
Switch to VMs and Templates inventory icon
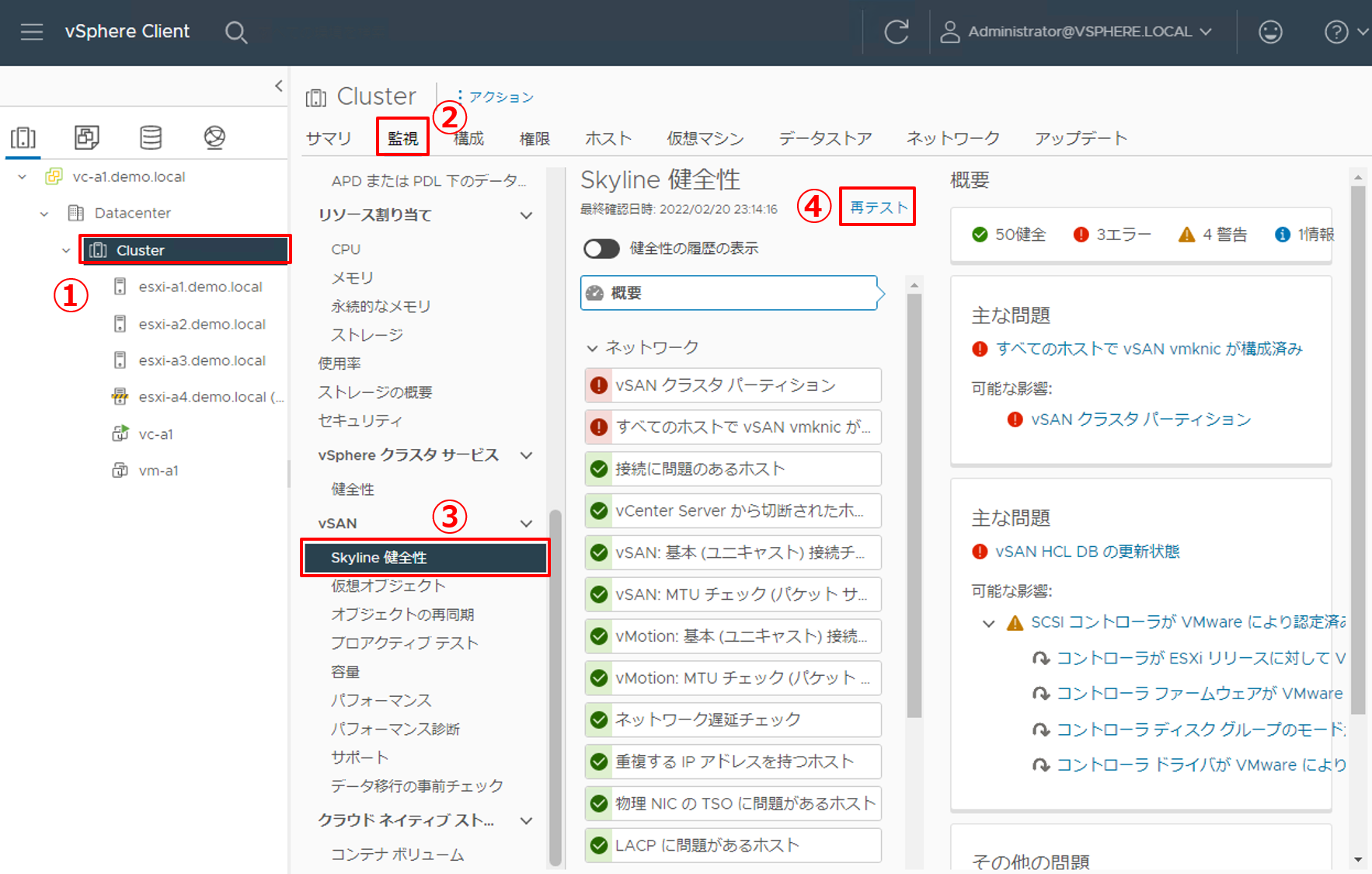pyautogui.click(x=86, y=138)
